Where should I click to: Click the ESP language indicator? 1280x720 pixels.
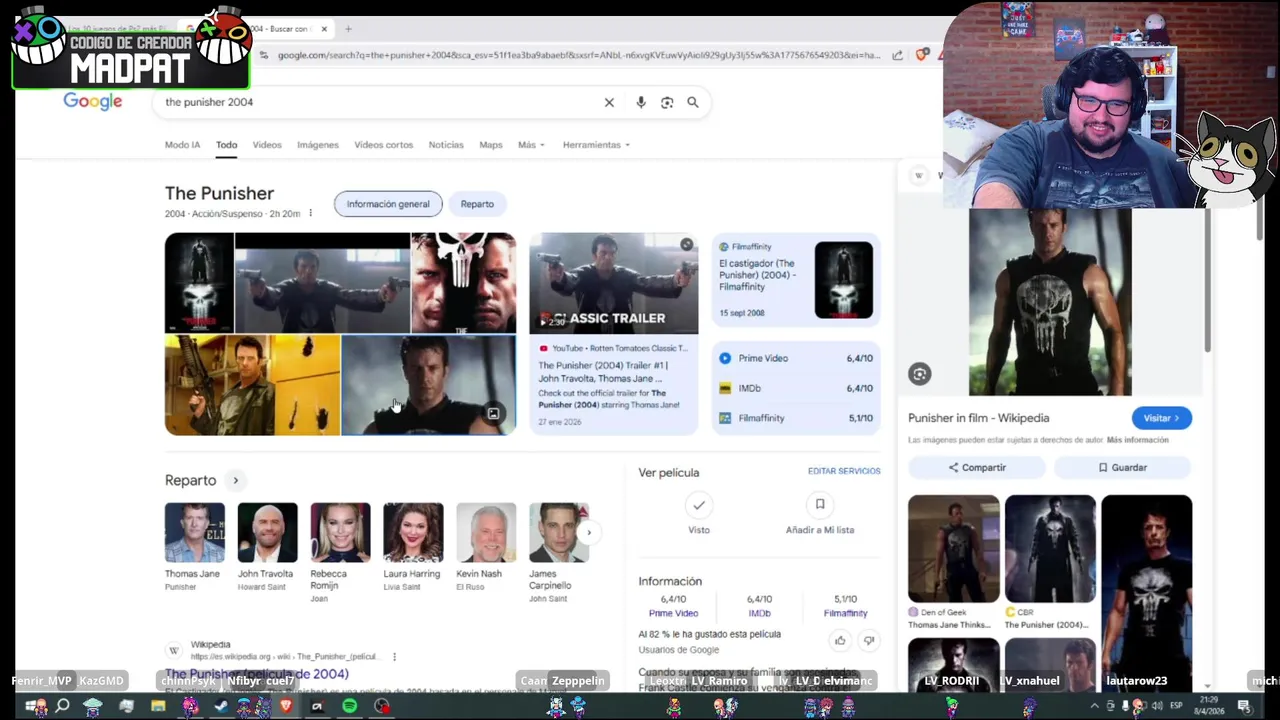[1175, 706]
